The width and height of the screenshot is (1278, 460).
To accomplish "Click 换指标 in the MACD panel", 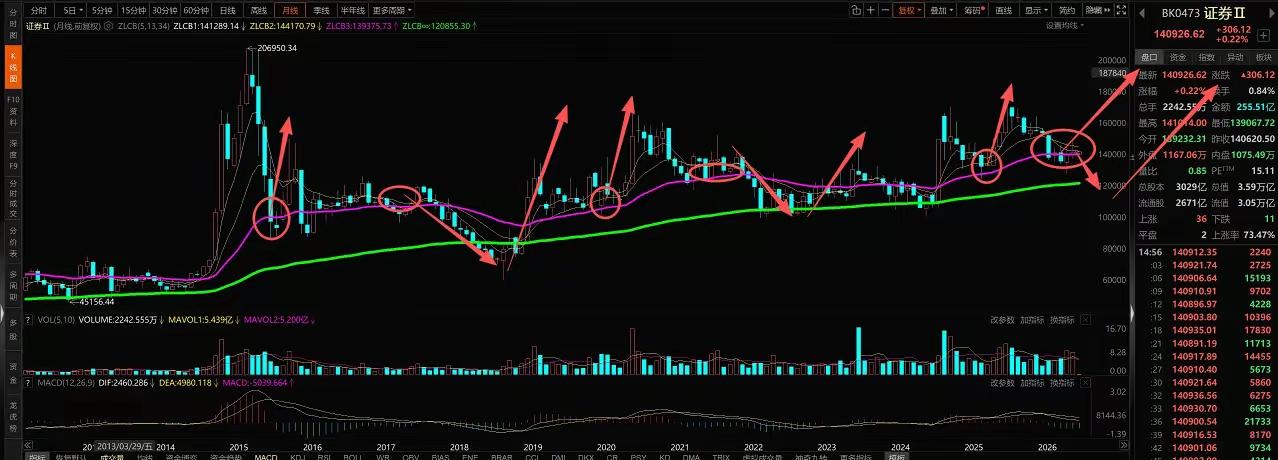I will [x=1062, y=381].
